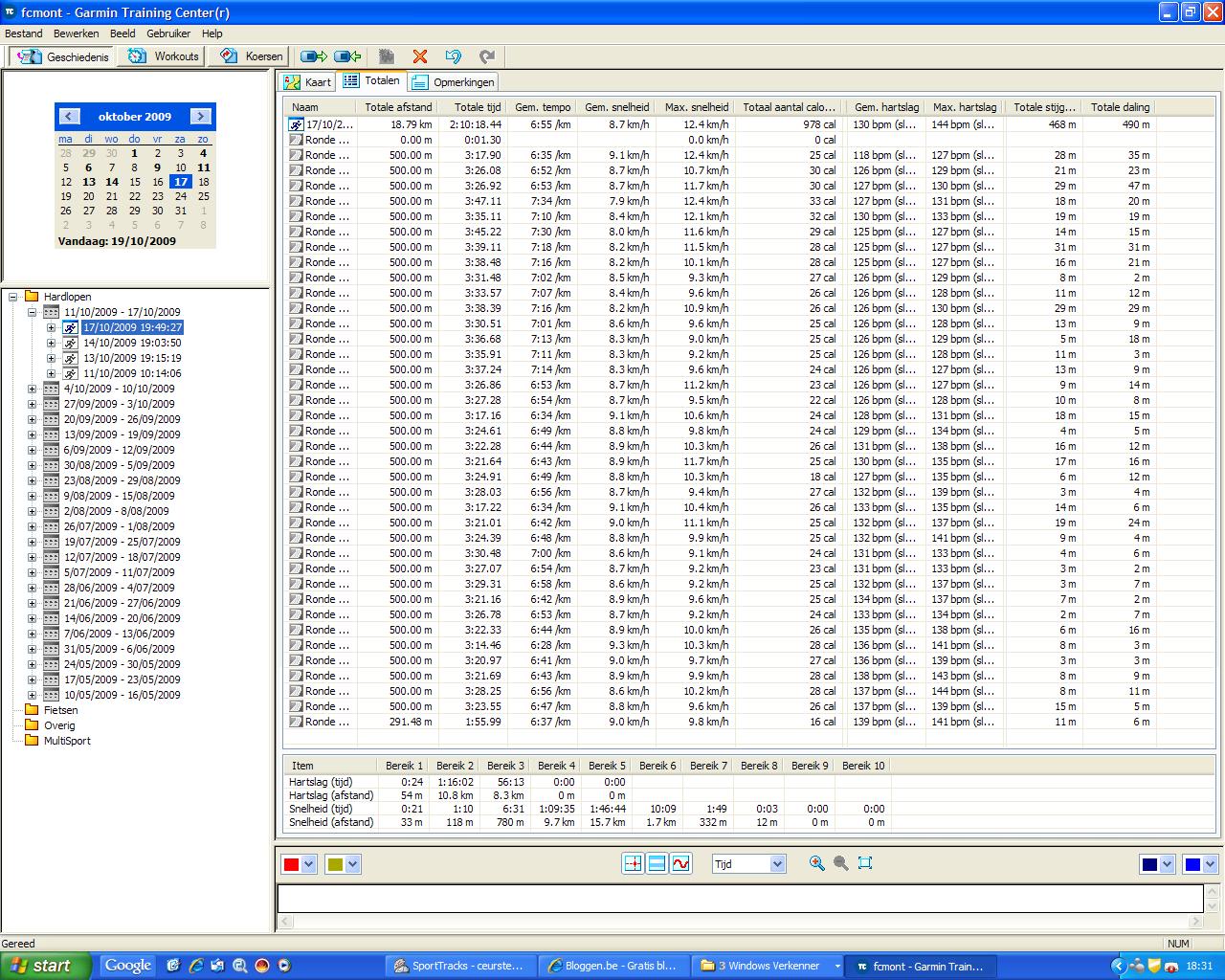
Task: Fit the graph to the window
Action: (865, 863)
